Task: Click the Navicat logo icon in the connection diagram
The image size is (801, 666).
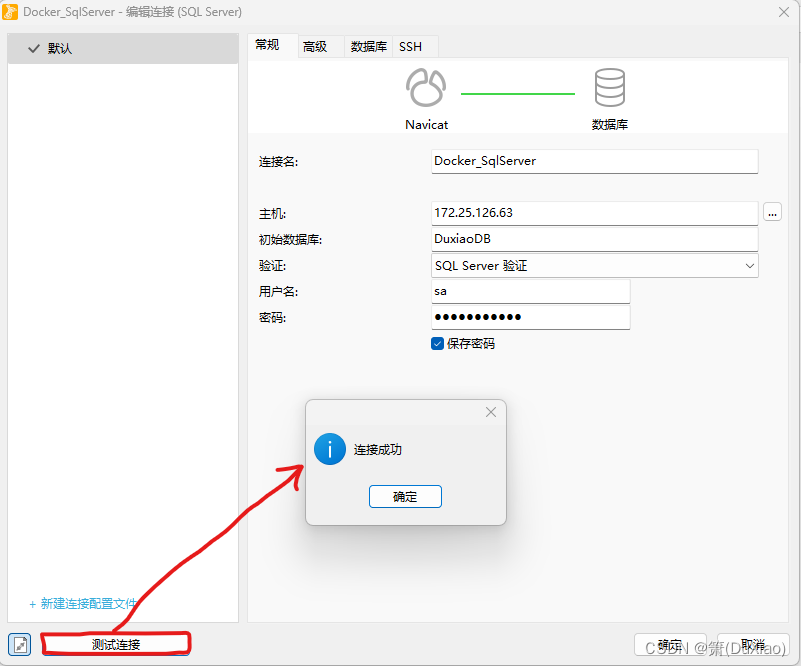Action: [x=426, y=87]
